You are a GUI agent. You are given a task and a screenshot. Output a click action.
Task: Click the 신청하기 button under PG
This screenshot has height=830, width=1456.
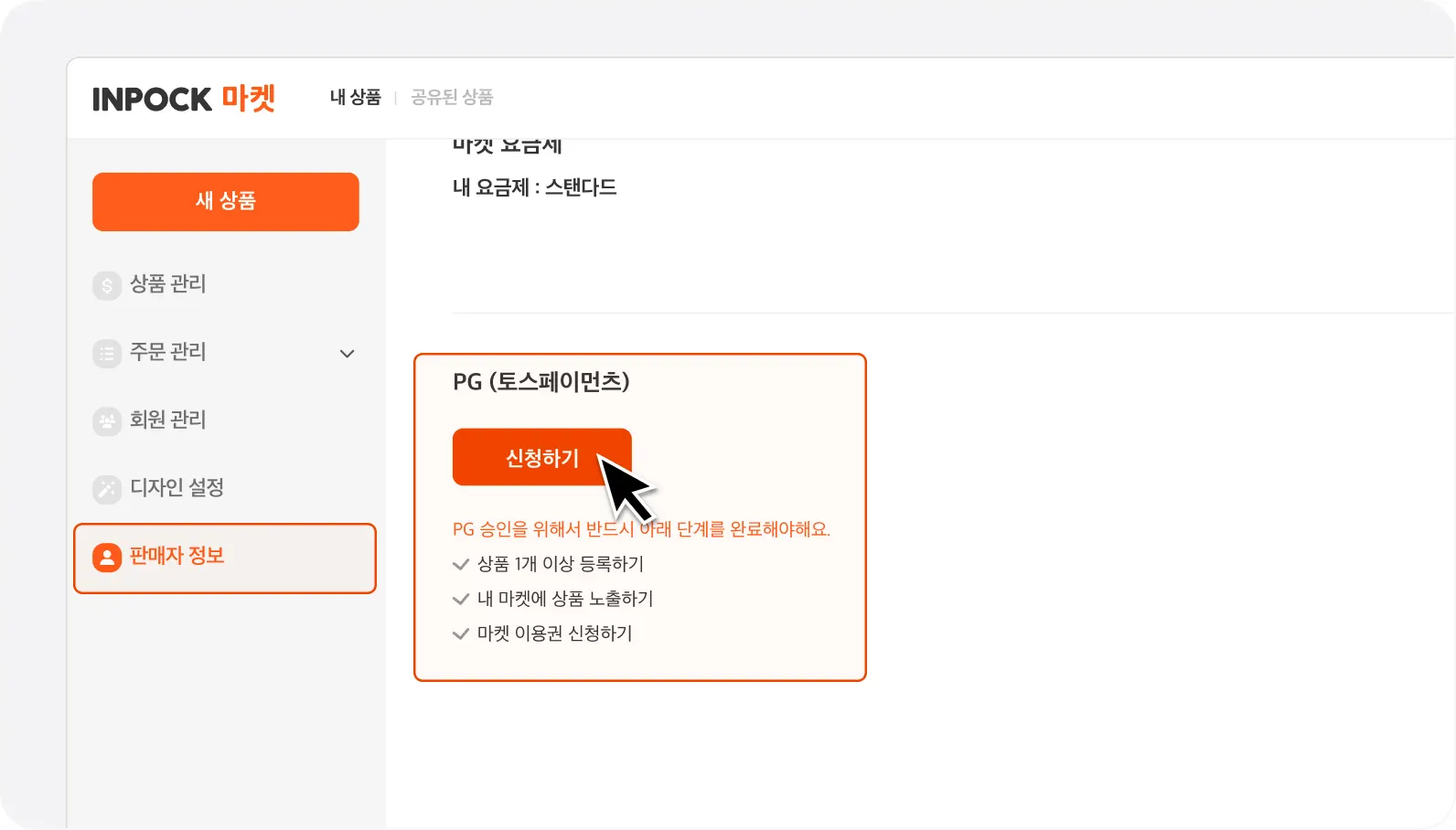click(x=541, y=457)
